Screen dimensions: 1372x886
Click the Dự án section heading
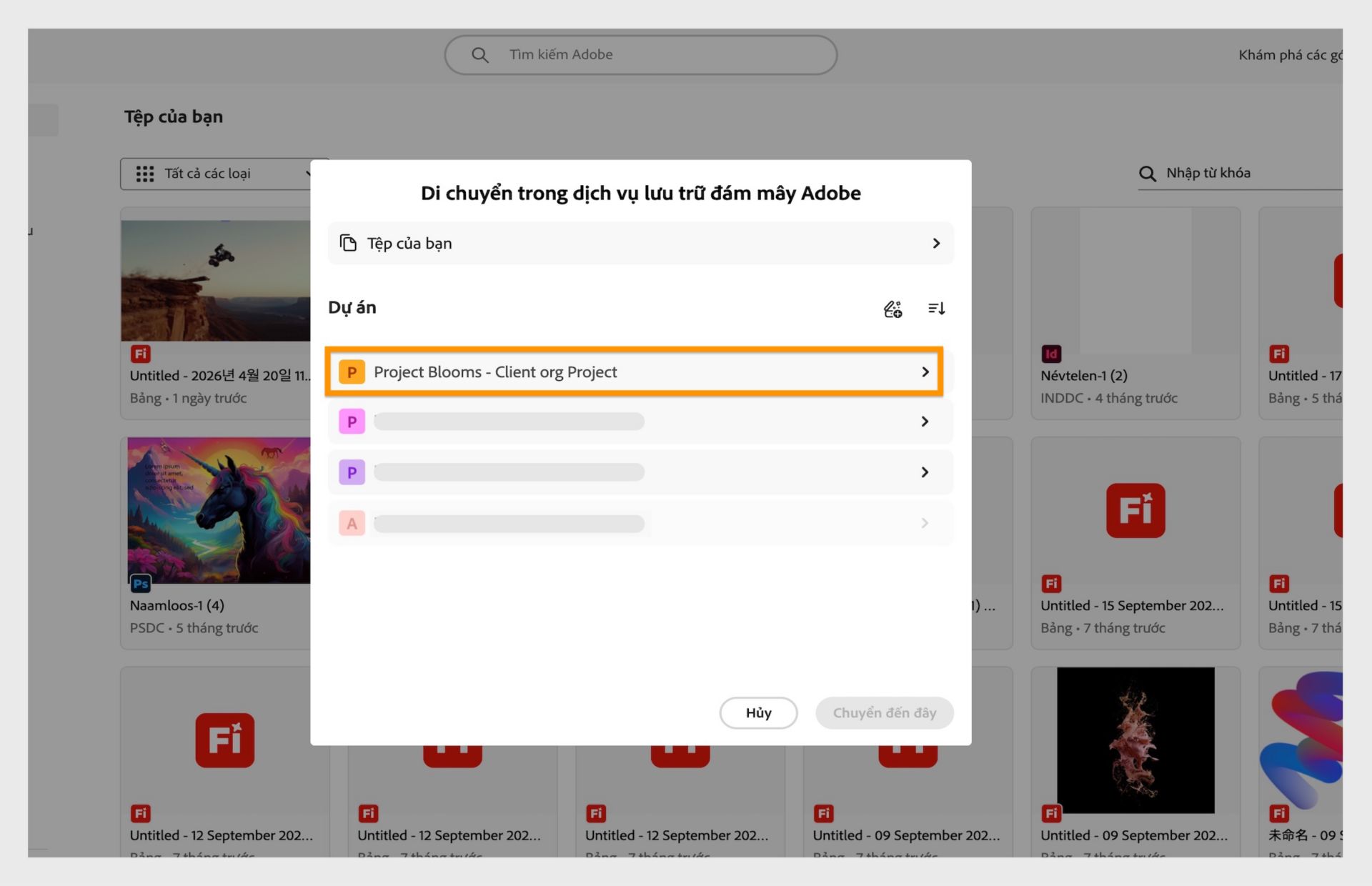point(352,307)
